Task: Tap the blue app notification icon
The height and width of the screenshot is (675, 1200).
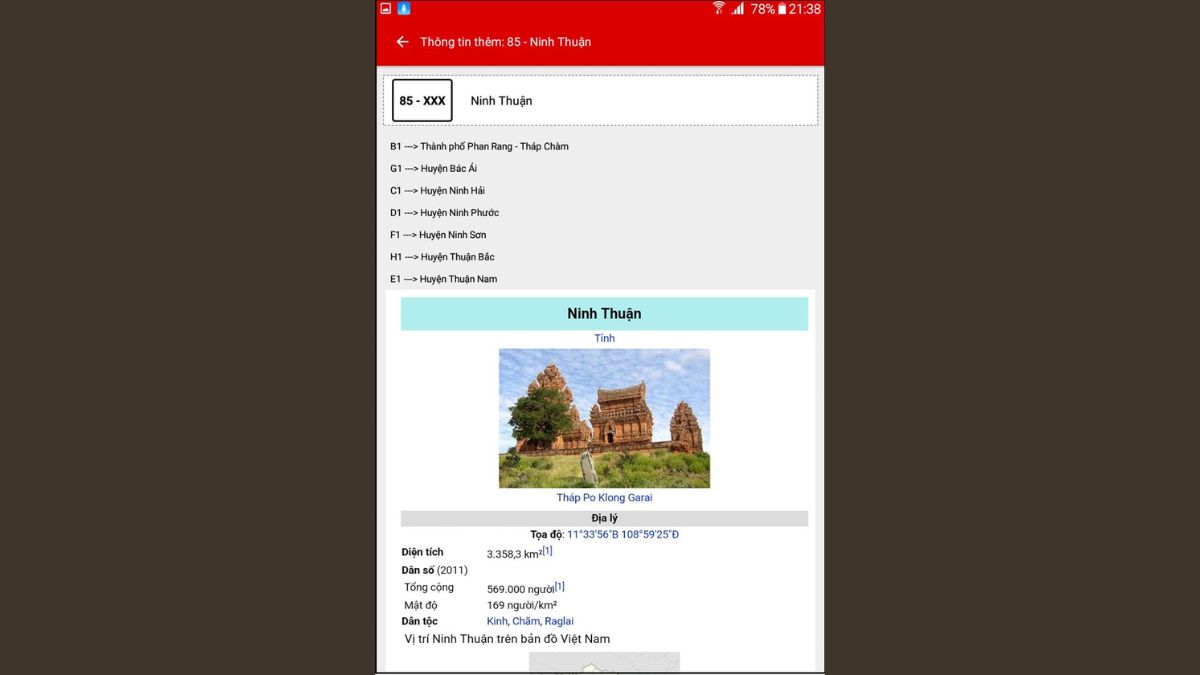Action: pyautogui.click(x=404, y=9)
